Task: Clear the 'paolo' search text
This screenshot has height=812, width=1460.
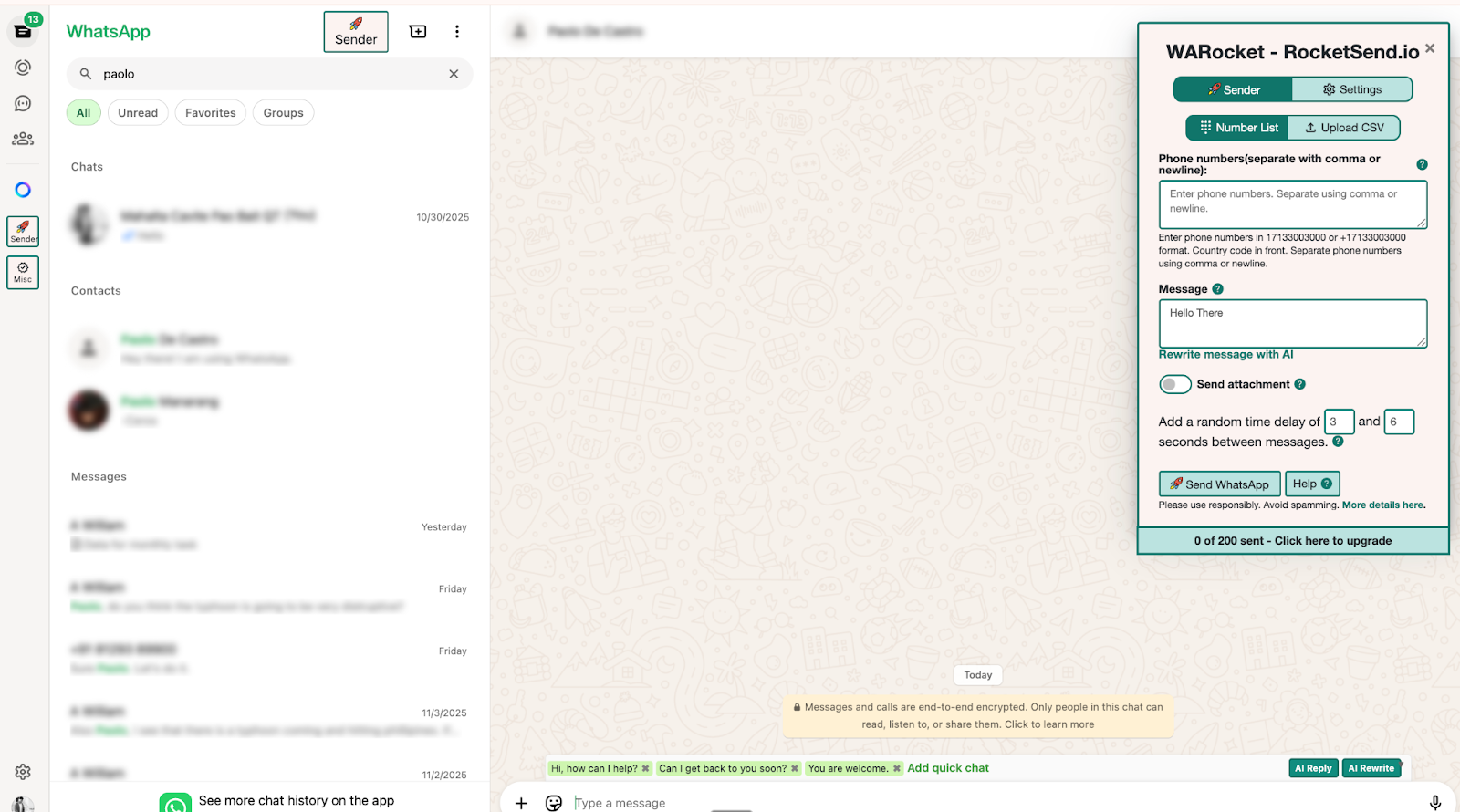Action: tap(454, 74)
